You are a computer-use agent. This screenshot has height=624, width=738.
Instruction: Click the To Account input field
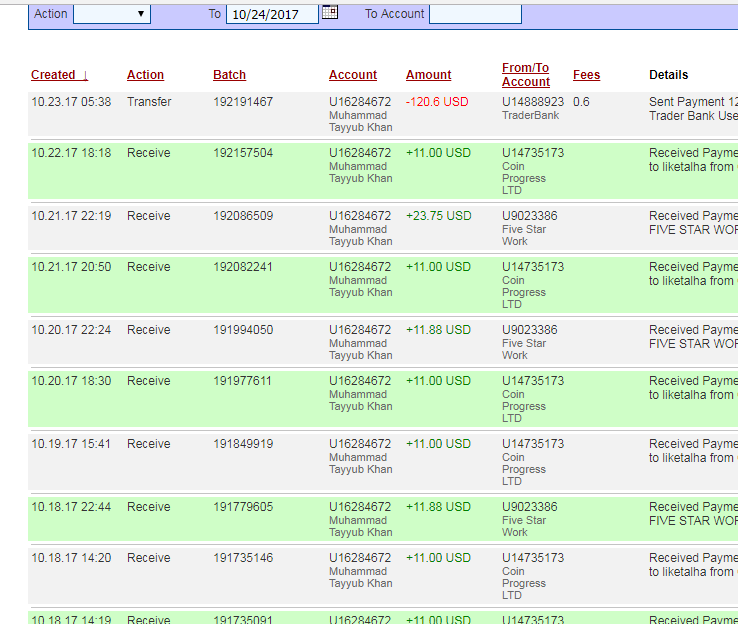[x=475, y=14]
